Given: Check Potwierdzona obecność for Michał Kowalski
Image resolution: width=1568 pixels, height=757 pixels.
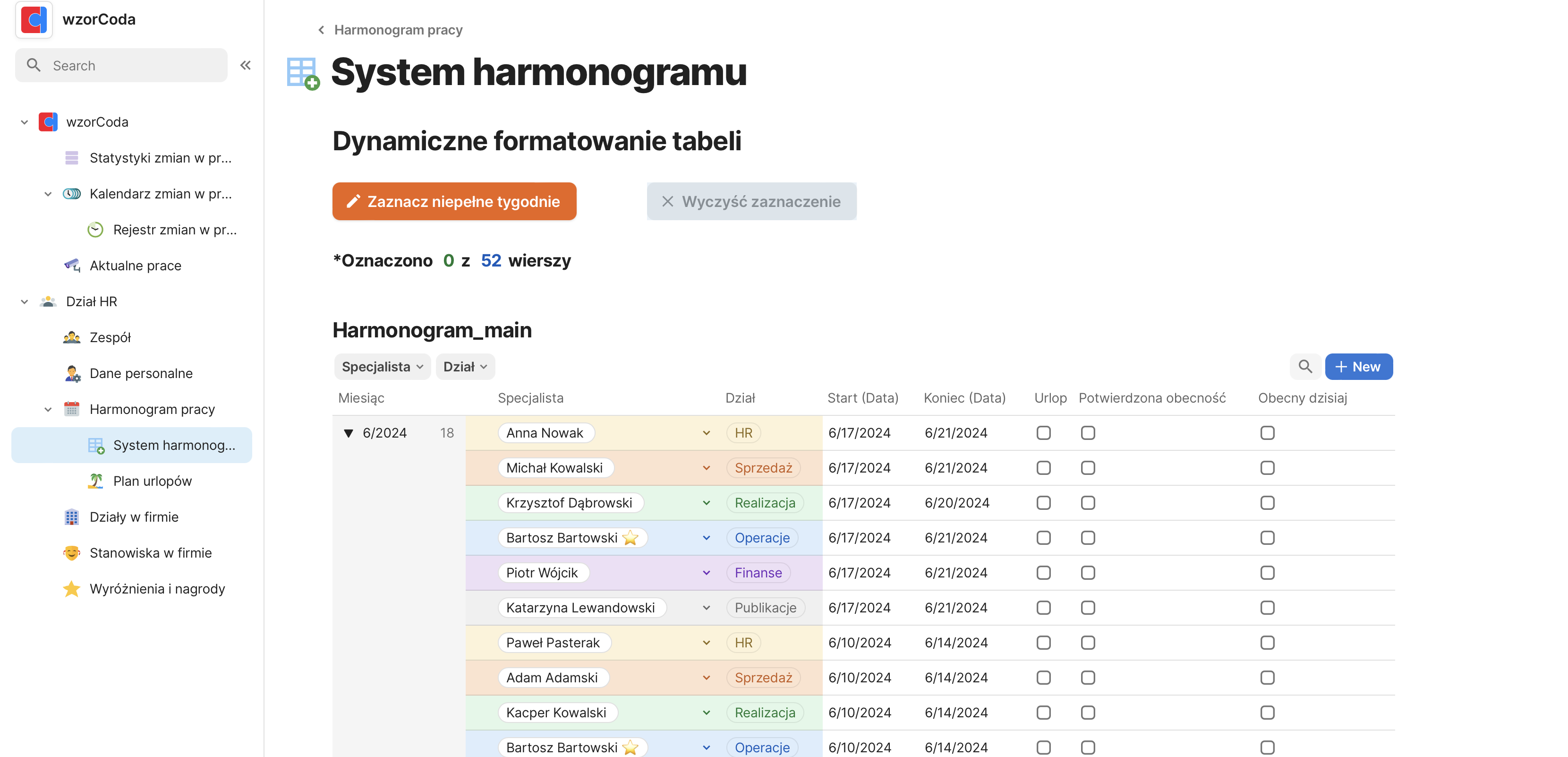Looking at the screenshot, I should coord(1088,468).
